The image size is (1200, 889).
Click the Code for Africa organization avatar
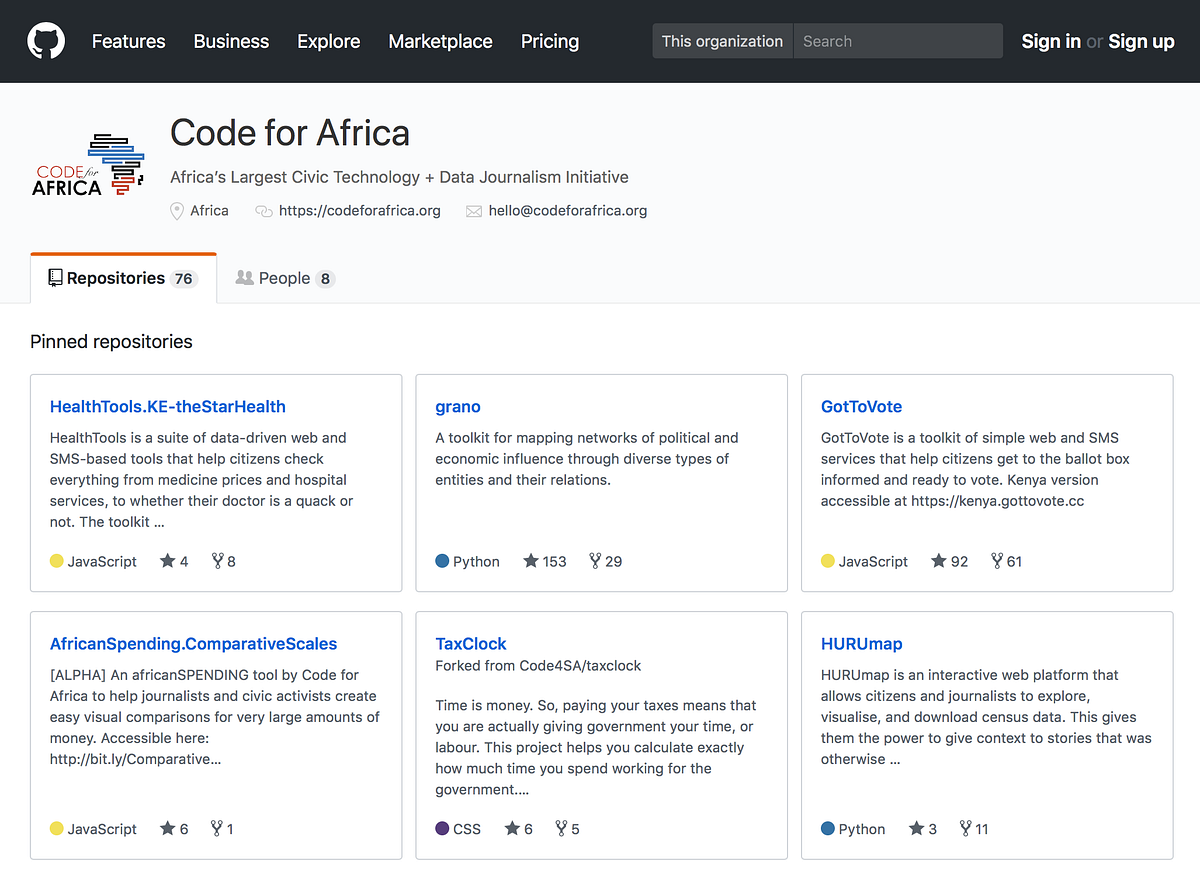click(x=88, y=164)
